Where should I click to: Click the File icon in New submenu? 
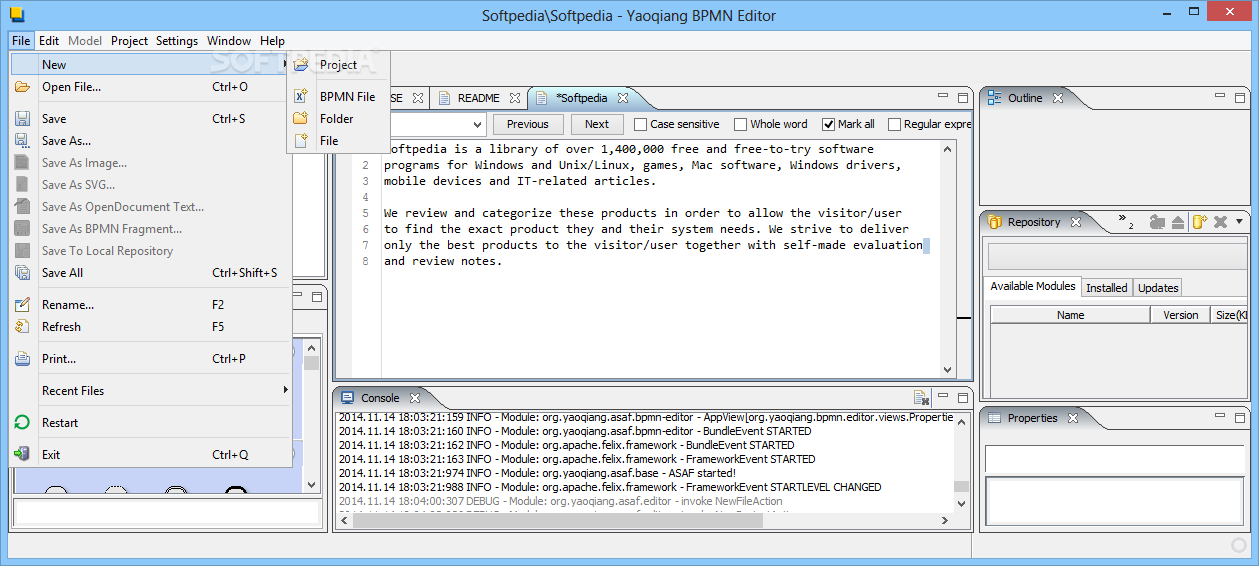coord(300,141)
